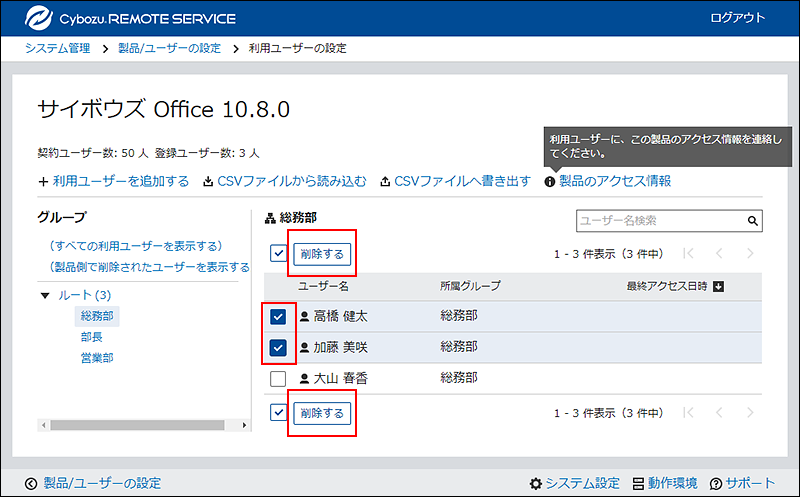This screenshot has width=800, height=497.
Task: Click the CSV import icon
Action: pyautogui.click(x=208, y=181)
